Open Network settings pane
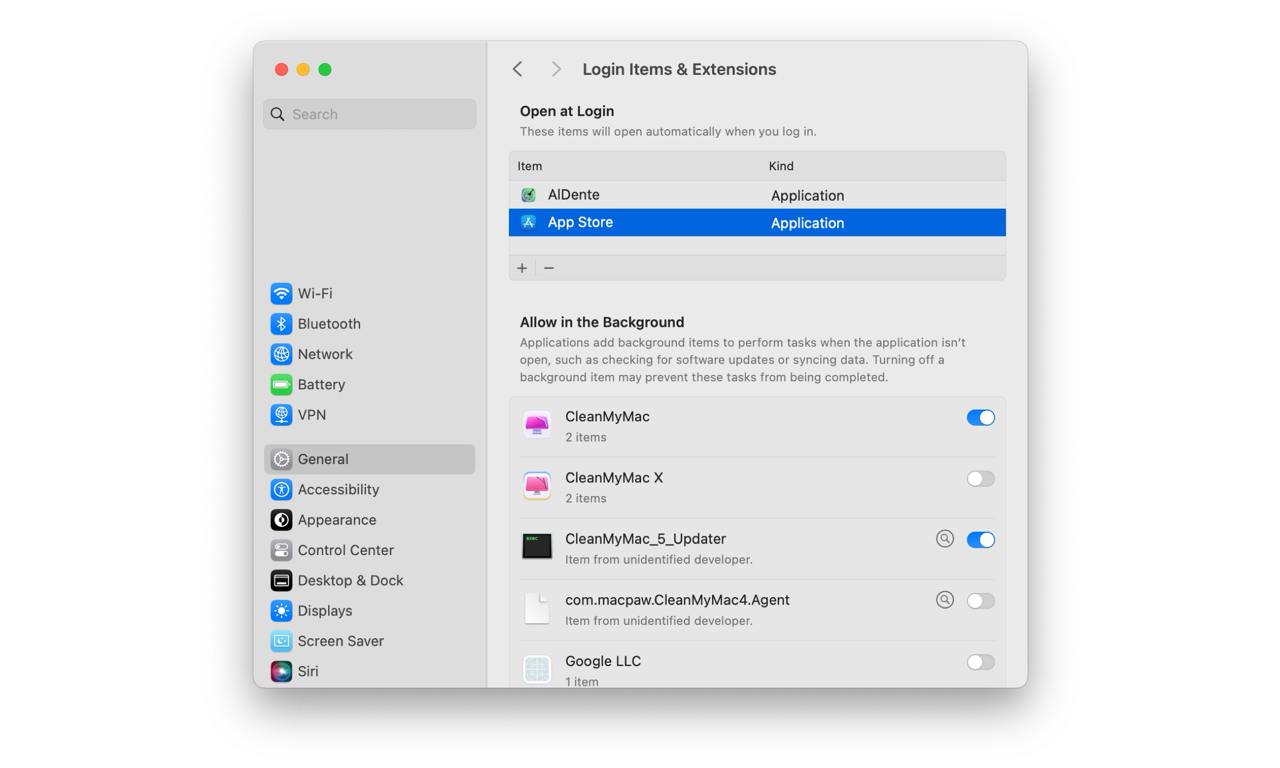 [x=369, y=354]
